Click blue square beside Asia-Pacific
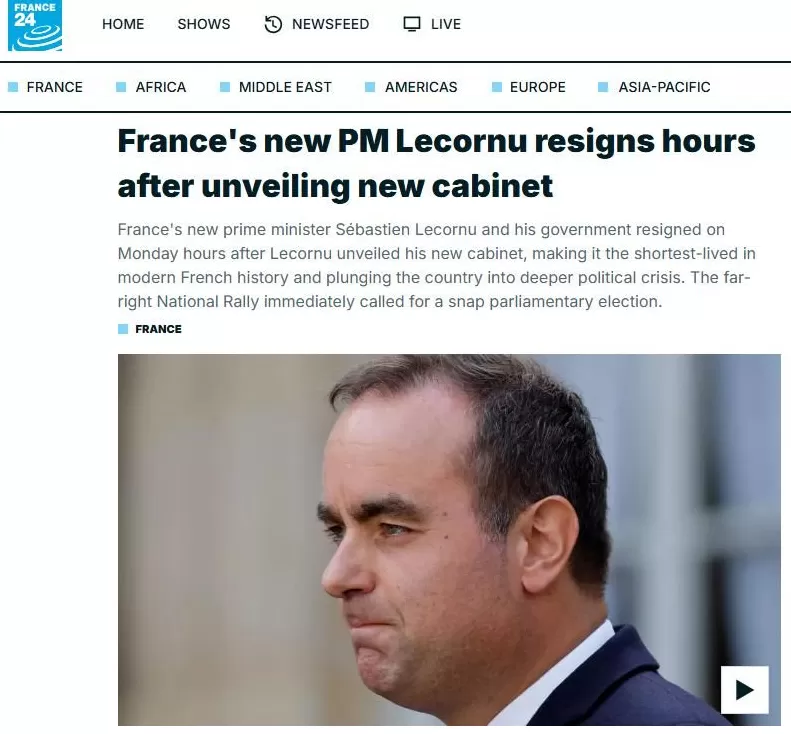791x734 pixels. tap(603, 87)
